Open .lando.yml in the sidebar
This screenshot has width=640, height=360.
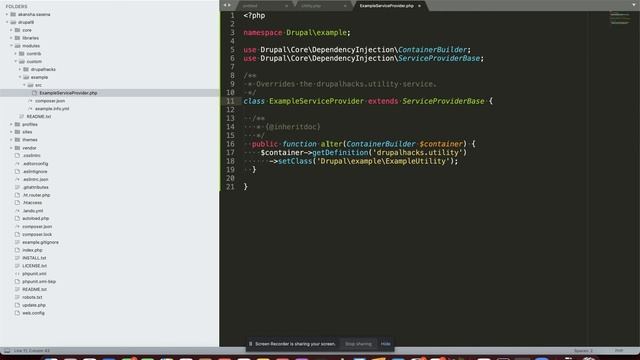coord(33,211)
